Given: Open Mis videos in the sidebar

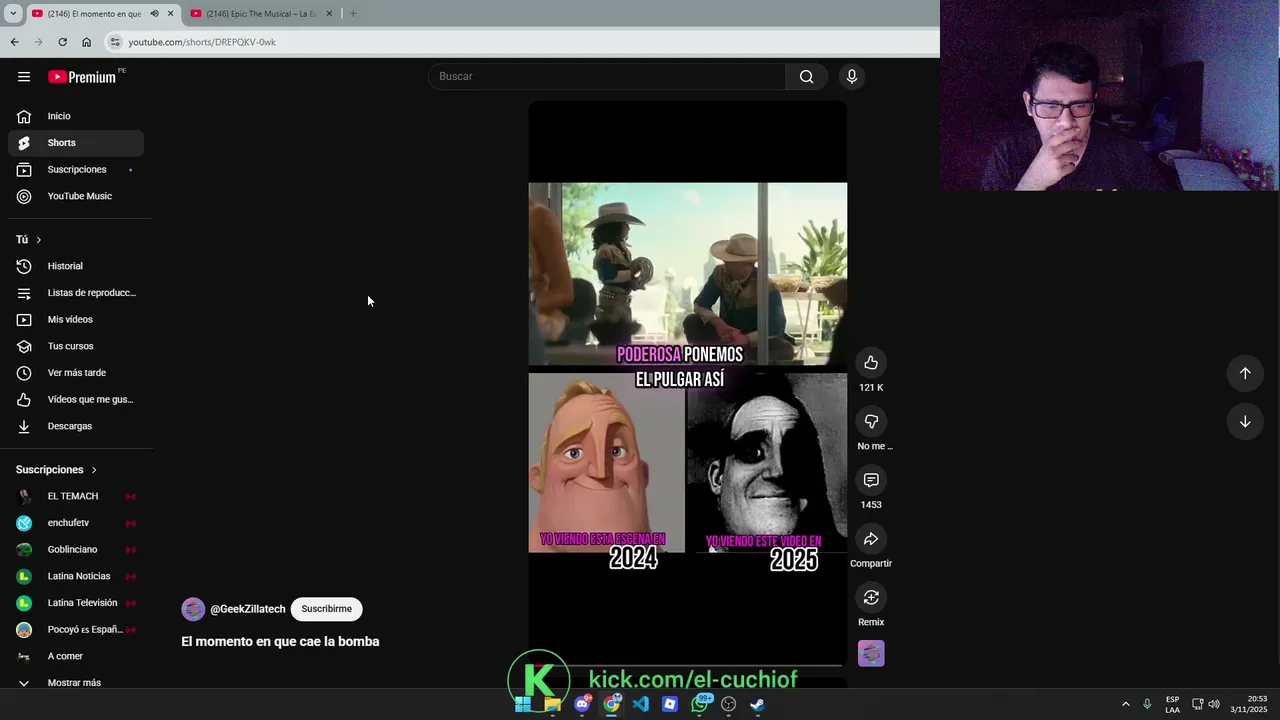Looking at the screenshot, I should (76, 320).
